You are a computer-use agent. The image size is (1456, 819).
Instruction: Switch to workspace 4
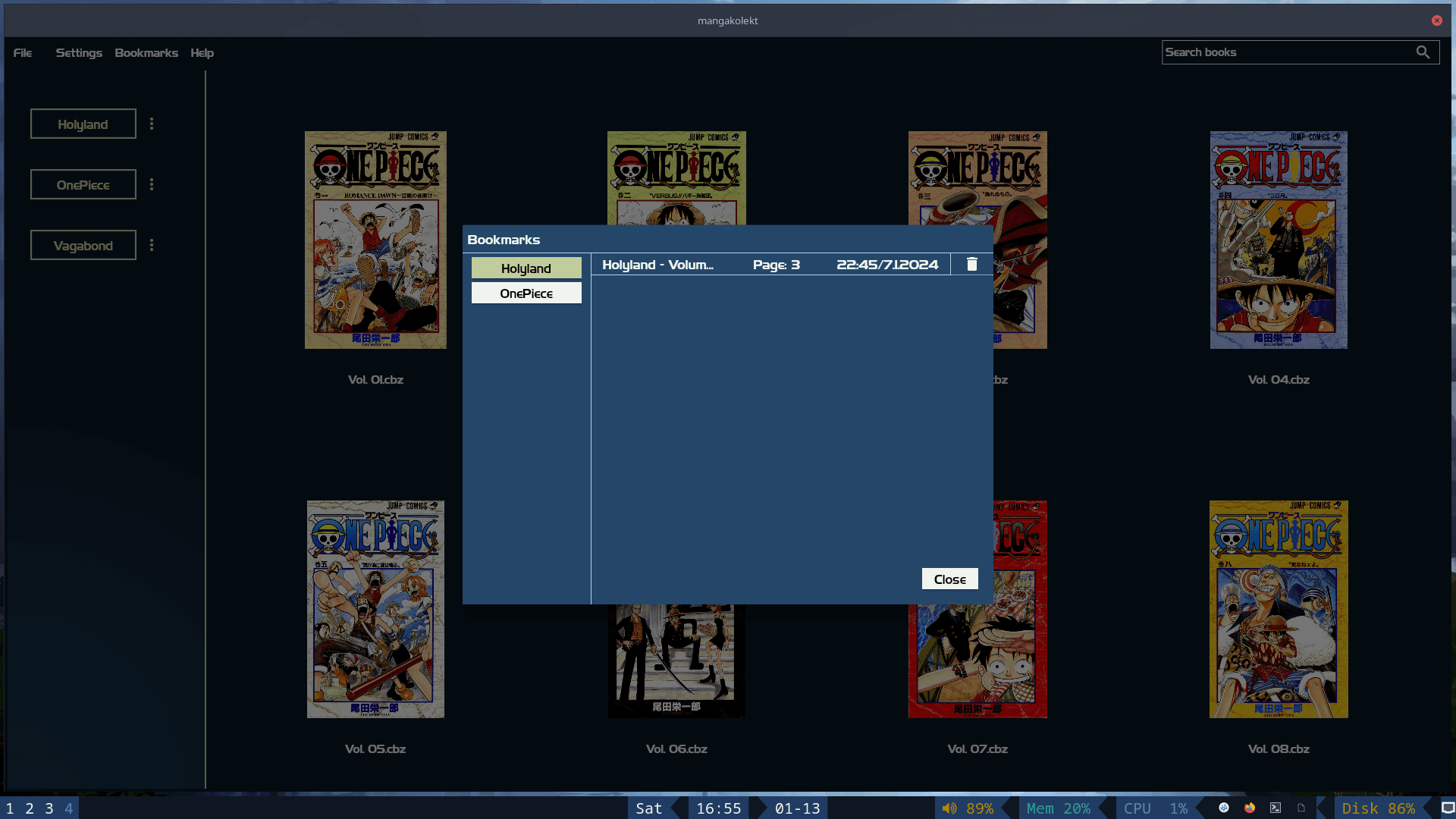tap(69, 808)
